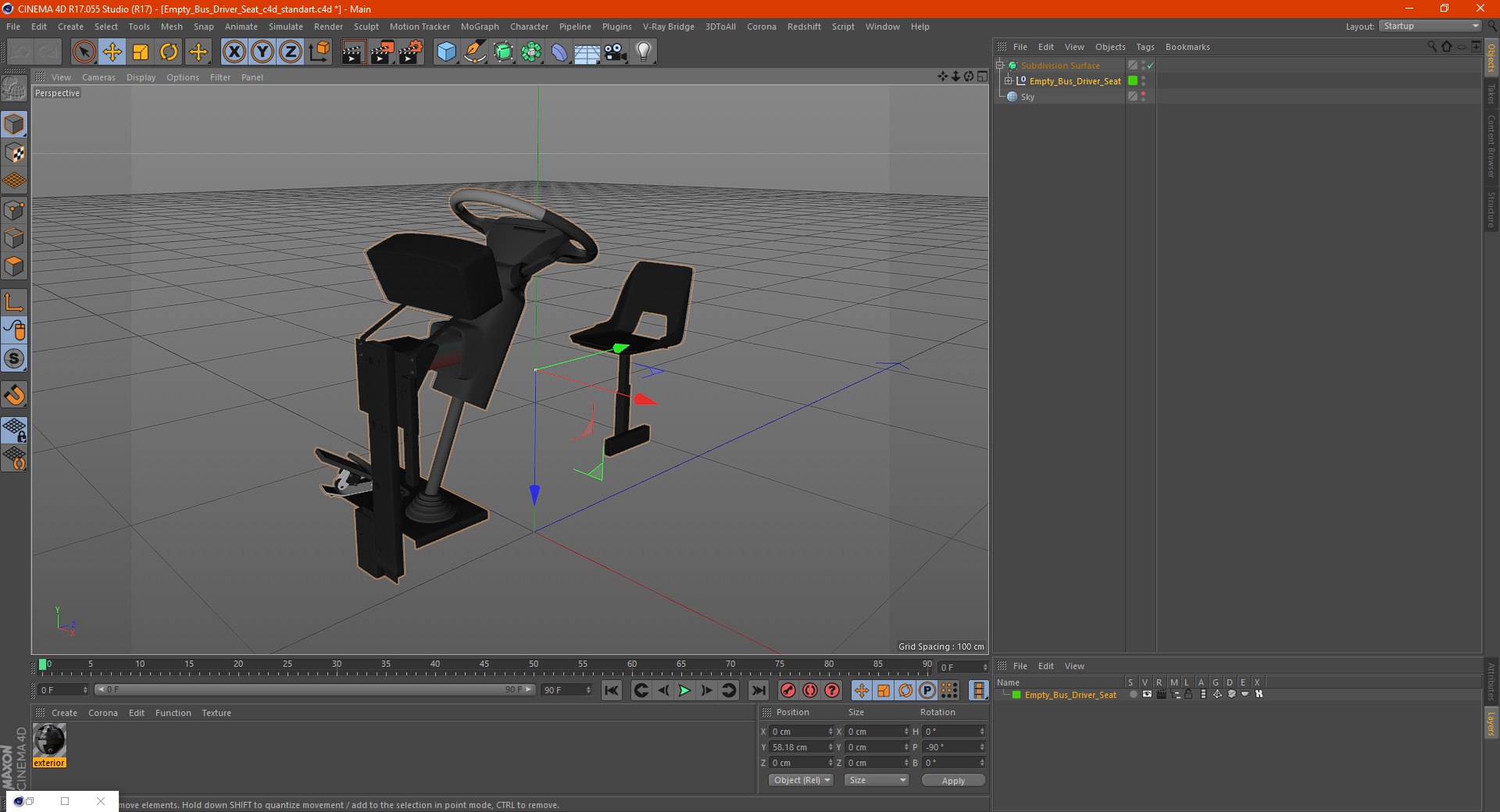Open Object Manager search icon
Viewport: 1500px width, 812px height.
[1432, 46]
